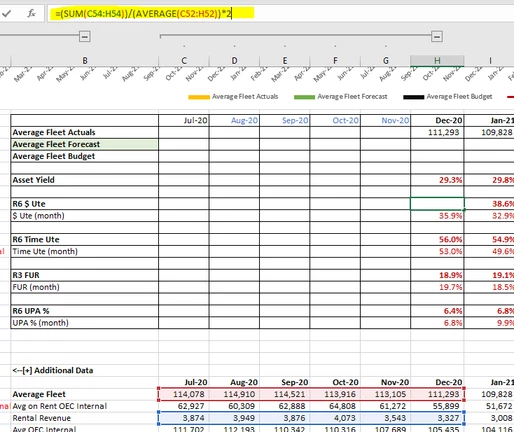Click the Enter checkmark in formula bar
Image resolution: width=514 pixels, height=432 pixels.
[6, 13]
